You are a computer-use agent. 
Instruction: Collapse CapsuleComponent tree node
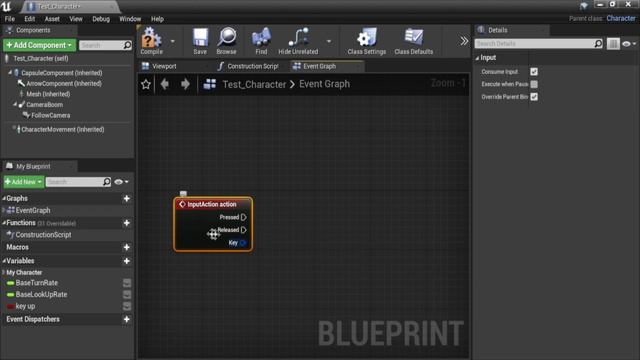point(10,72)
